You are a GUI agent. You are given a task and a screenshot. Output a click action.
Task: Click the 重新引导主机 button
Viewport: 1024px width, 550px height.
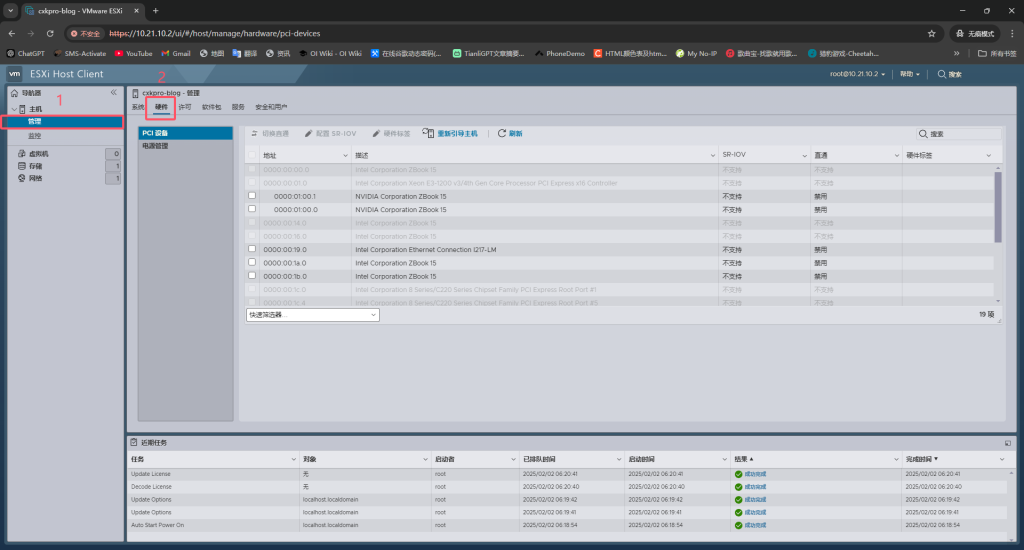(x=451, y=133)
